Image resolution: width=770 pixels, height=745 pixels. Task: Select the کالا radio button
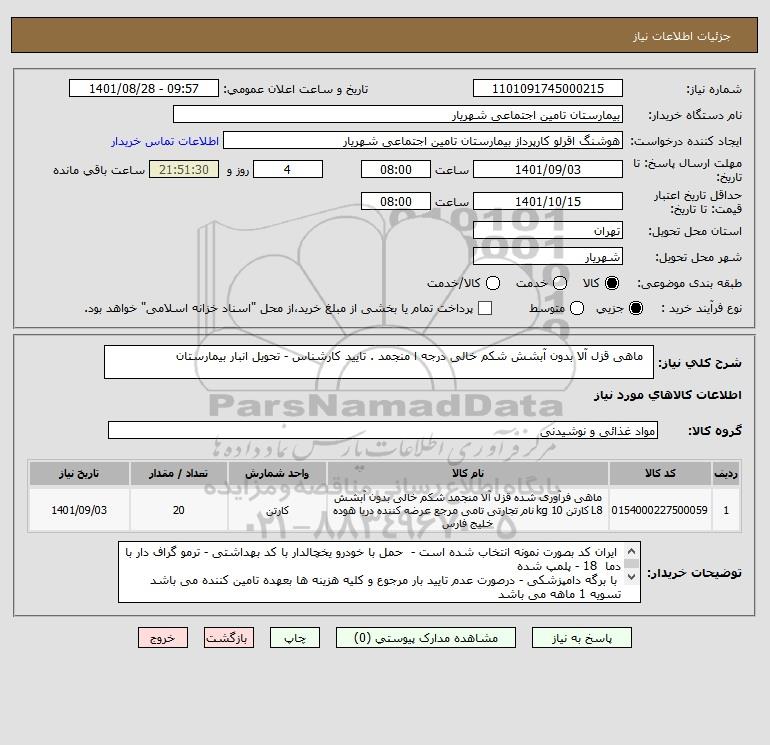pyautogui.click(x=612, y=283)
